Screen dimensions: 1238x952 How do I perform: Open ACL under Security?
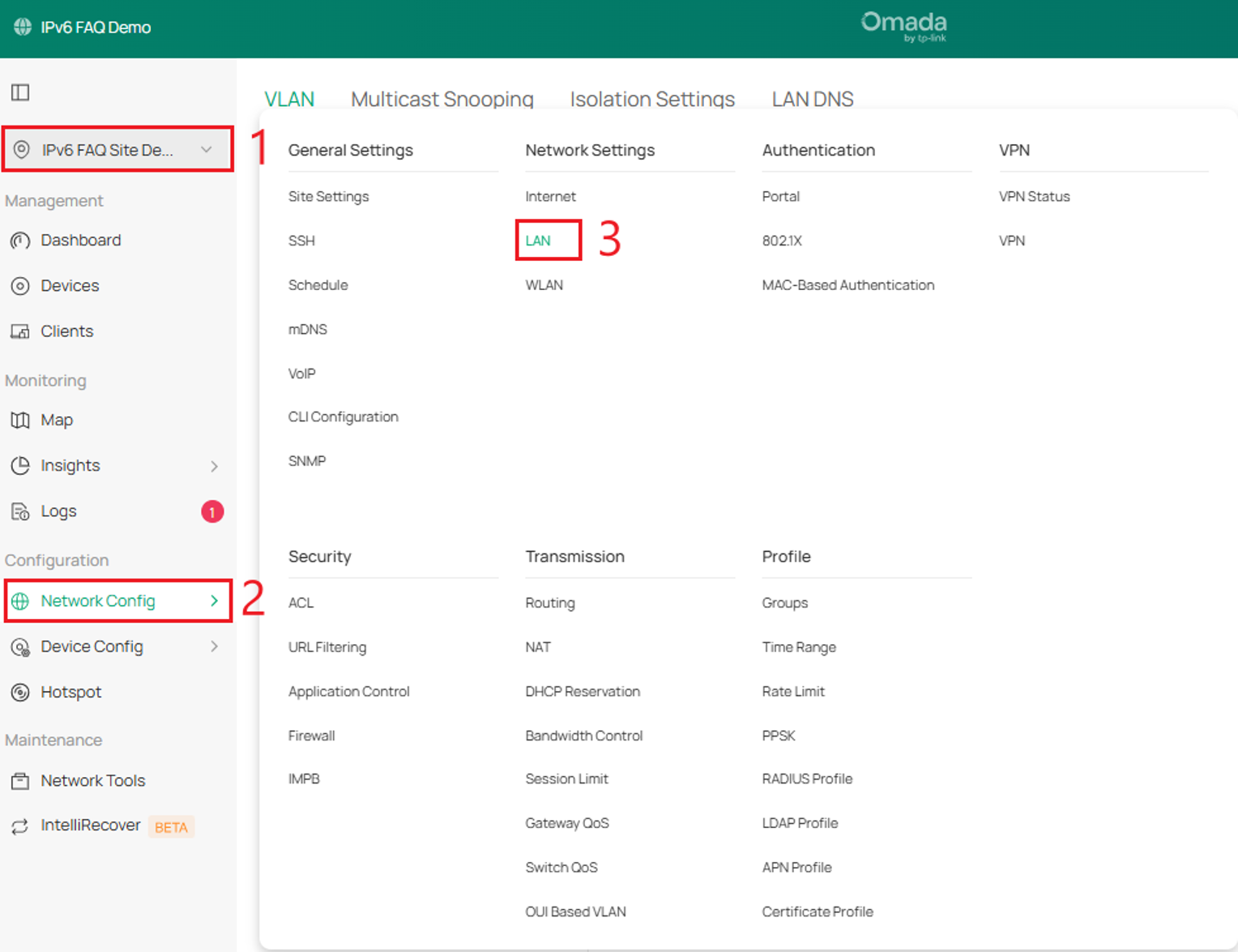click(301, 603)
